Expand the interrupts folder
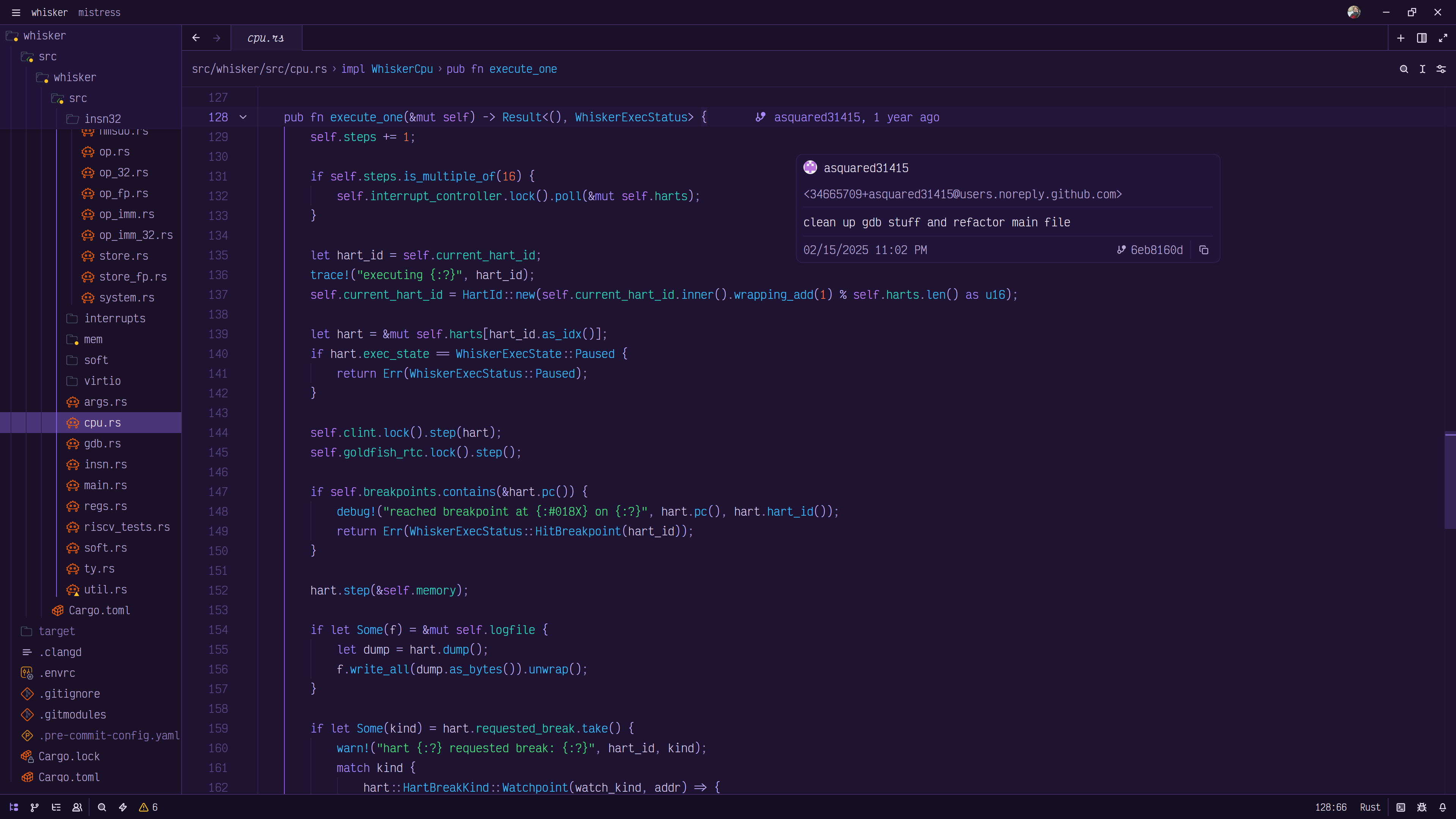Image resolution: width=1456 pixels, height=819 pixels. [x=91, y=318]
